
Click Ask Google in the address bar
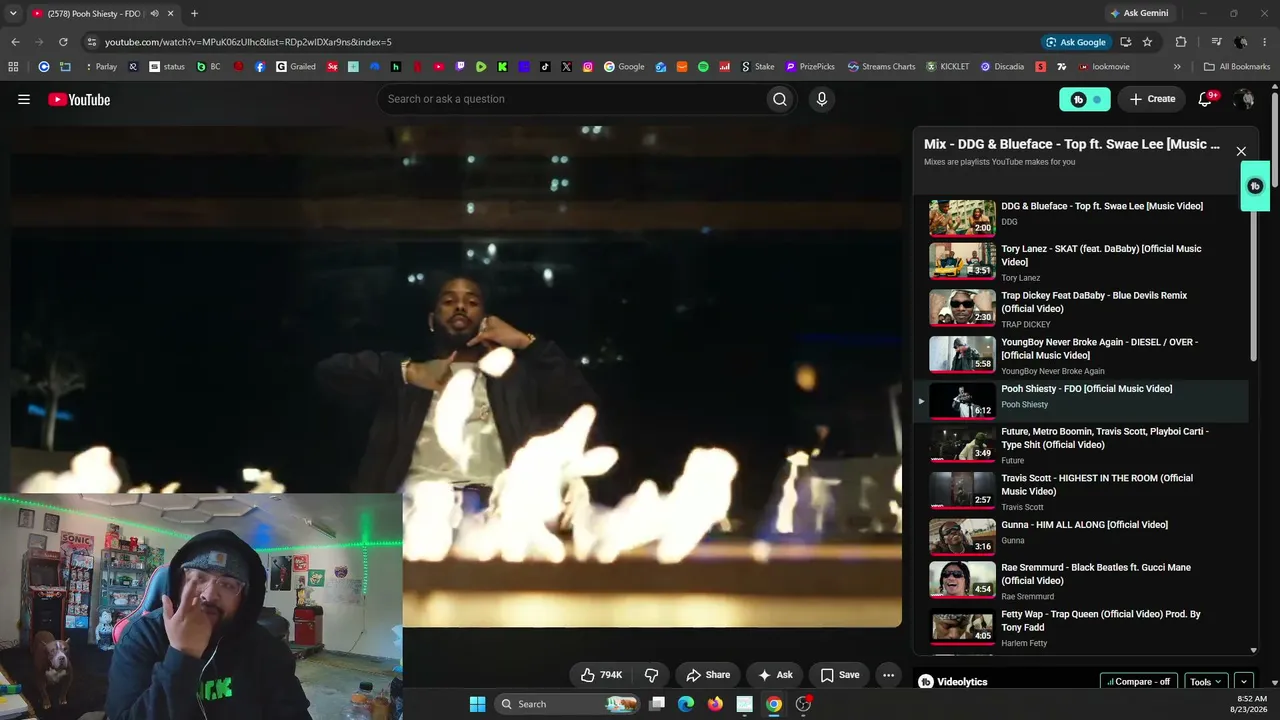[1075, 42]
